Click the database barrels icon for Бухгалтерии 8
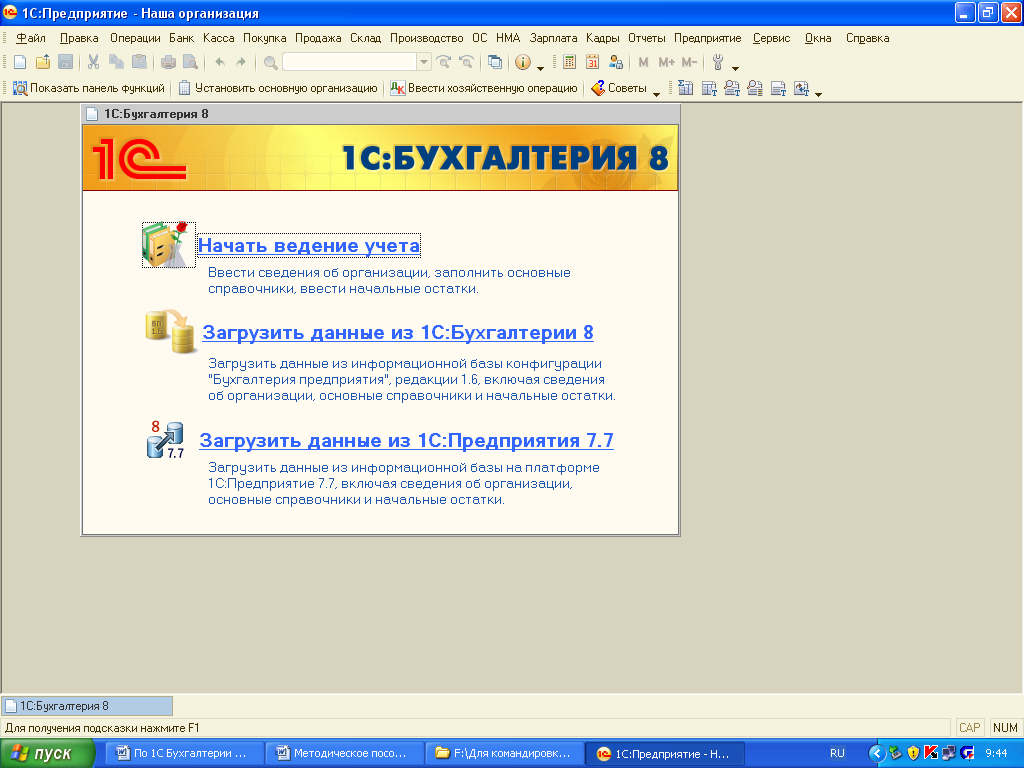 (170, 332)
